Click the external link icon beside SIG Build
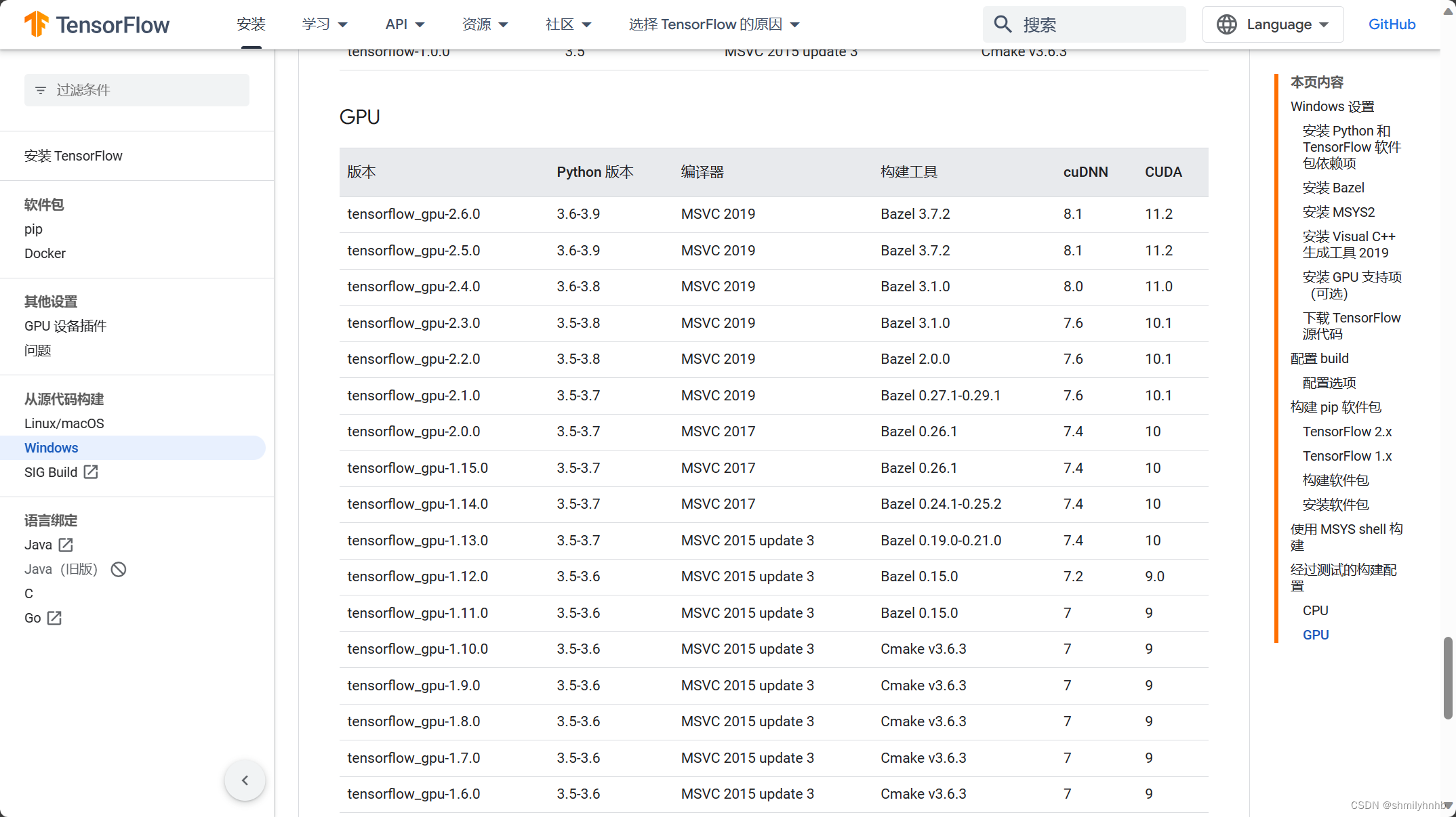1456x817 pixels. tap(91, 472)
